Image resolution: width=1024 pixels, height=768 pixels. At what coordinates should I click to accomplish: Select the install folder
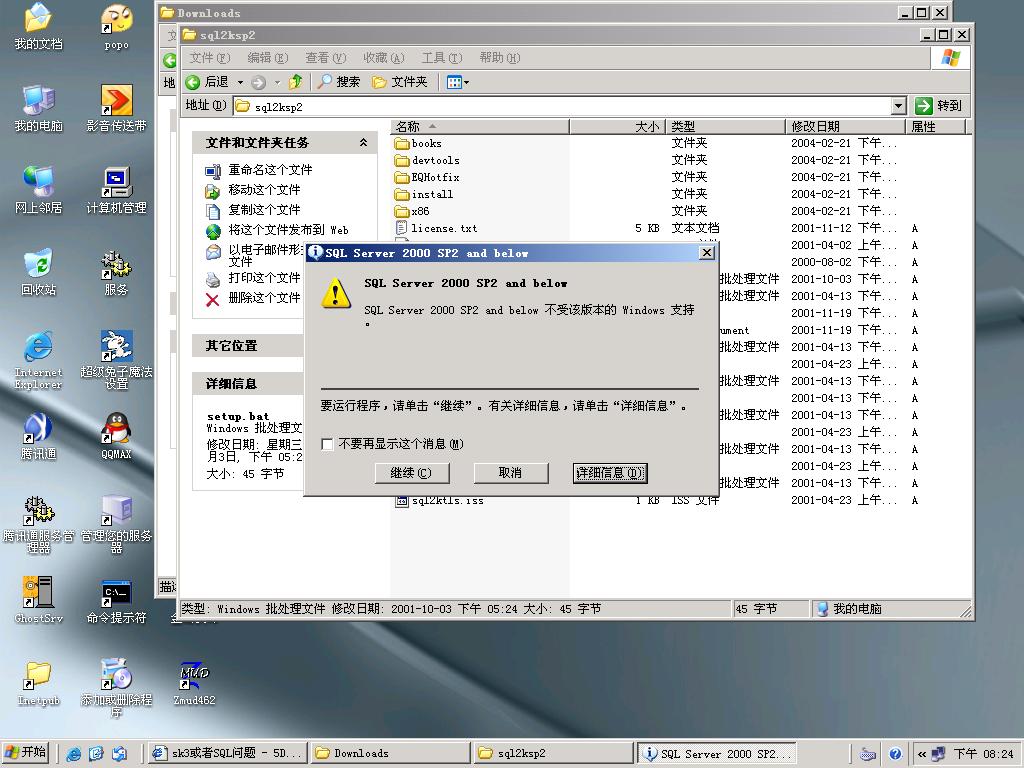424,195
